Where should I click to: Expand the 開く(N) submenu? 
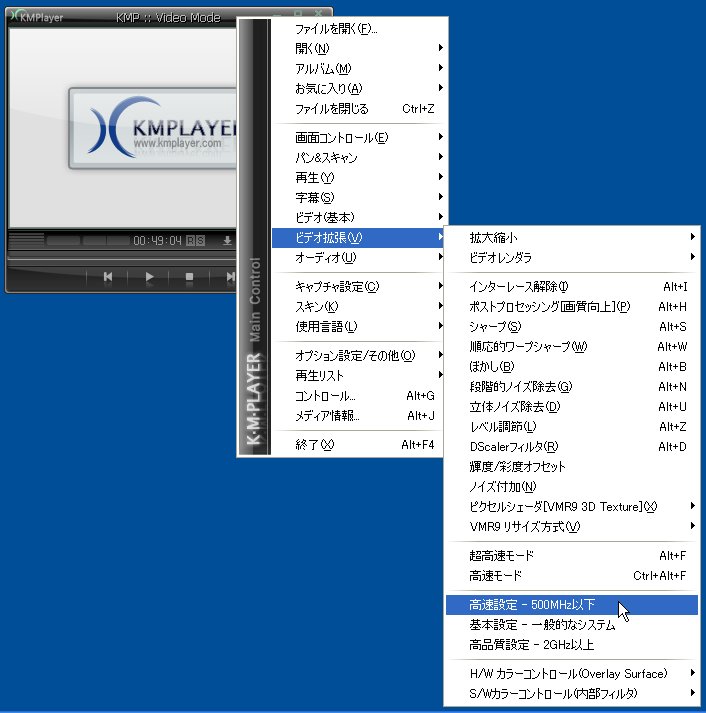pos(360,48)
